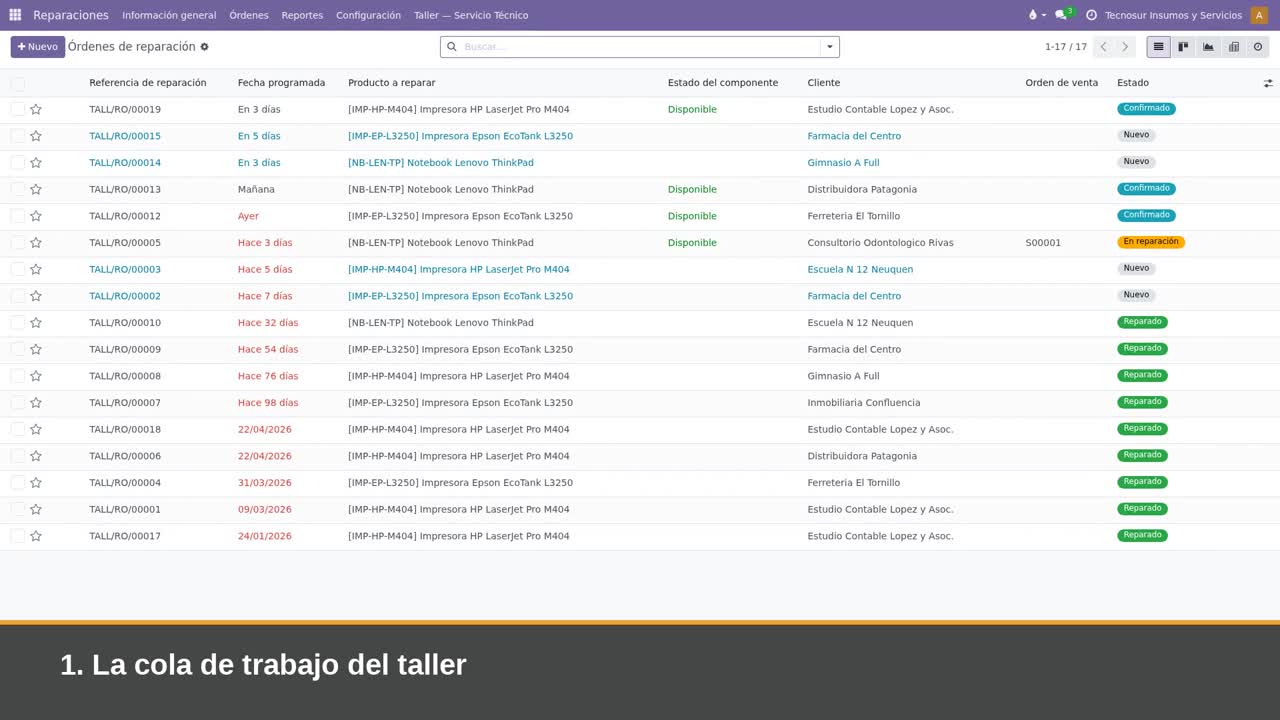Open the activities clock icon in the navbar
This screenshot has height=720, width=1280.
click(1091, 15)
